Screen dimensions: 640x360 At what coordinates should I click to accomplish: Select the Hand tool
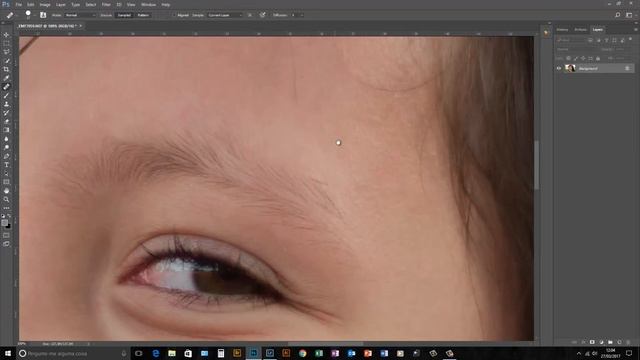tap(6, 191)
